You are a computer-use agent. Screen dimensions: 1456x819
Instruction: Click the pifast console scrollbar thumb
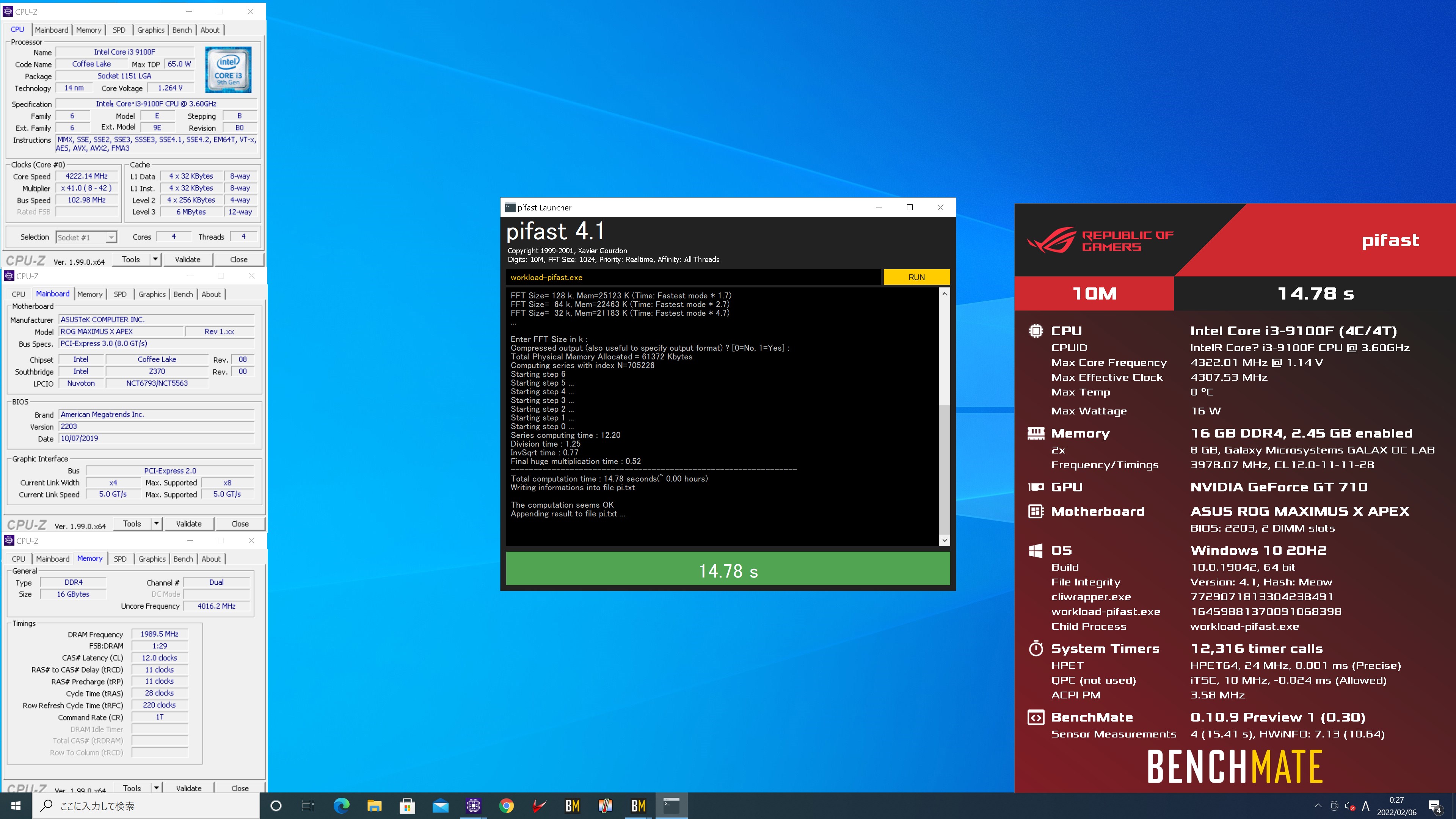coord(944,469)
